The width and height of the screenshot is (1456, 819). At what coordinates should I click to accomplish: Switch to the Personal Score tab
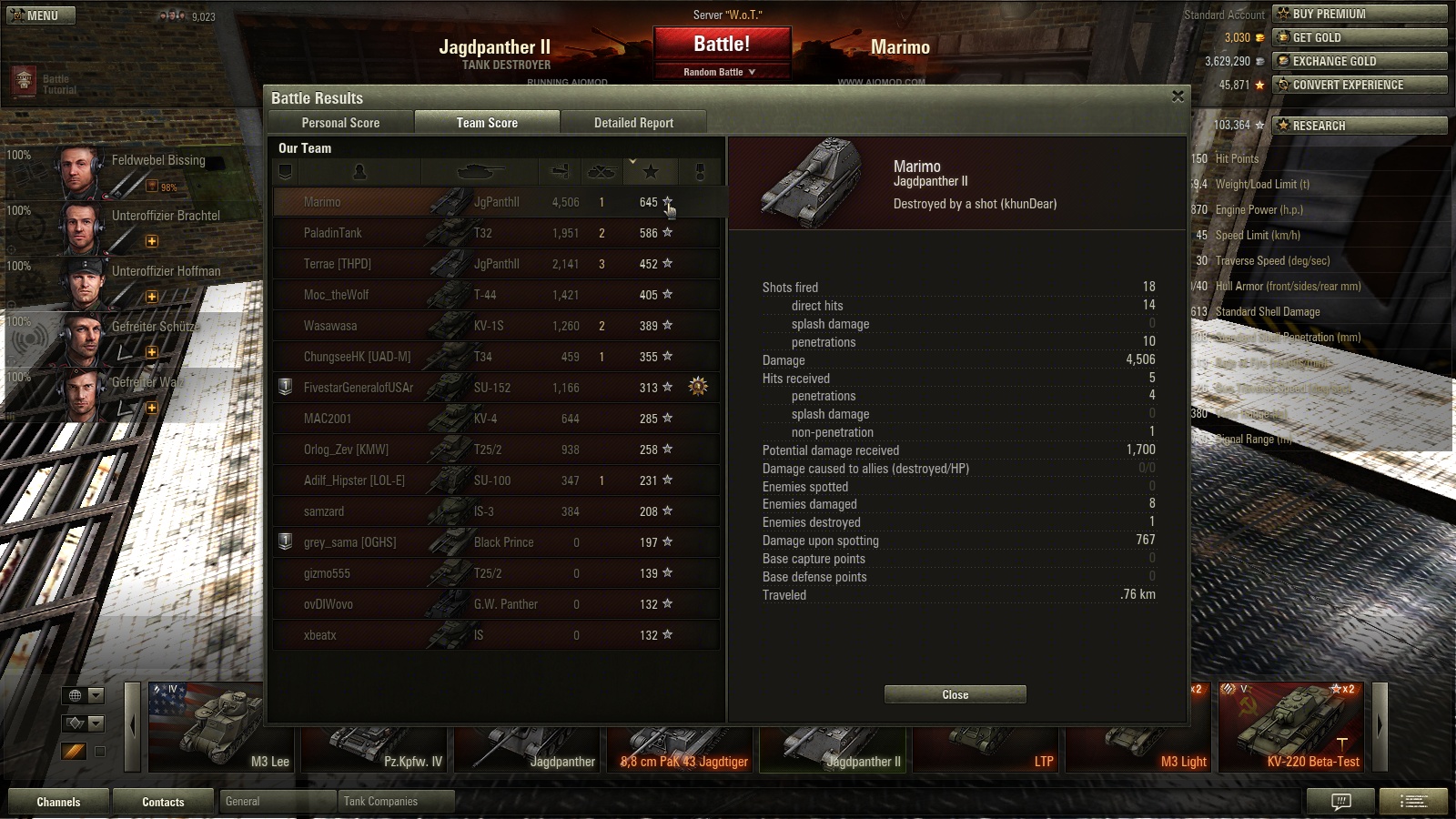tap(341, 123)
